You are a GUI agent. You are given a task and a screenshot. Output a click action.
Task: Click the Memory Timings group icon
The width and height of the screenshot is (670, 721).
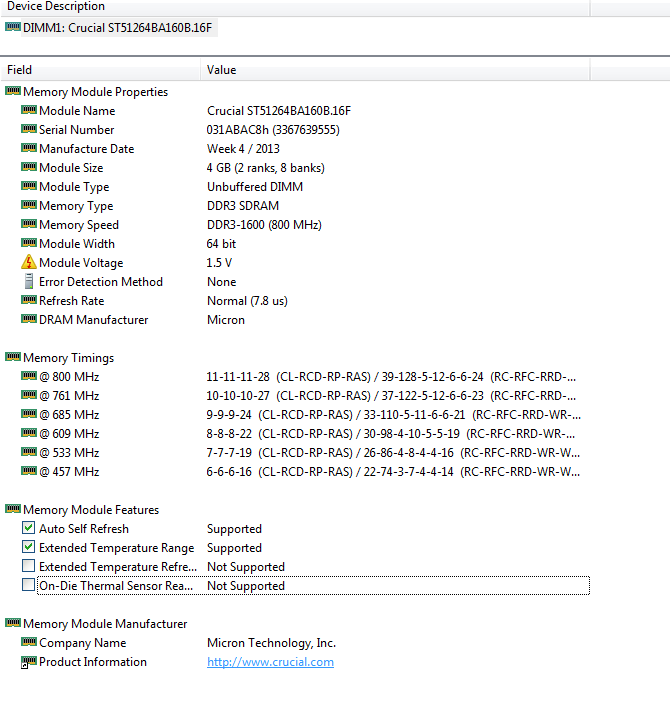(13, 357)
